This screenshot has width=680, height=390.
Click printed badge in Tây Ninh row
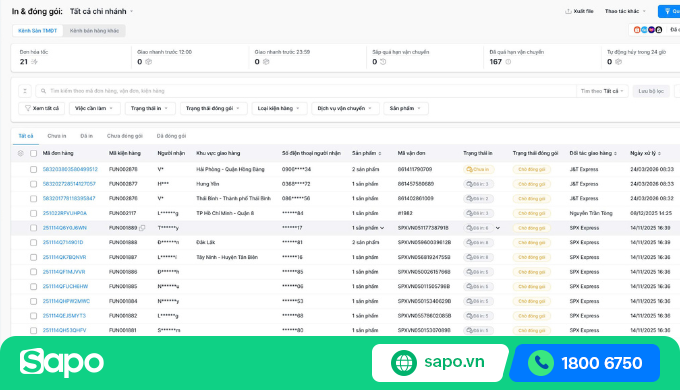[x=478, y=257]
